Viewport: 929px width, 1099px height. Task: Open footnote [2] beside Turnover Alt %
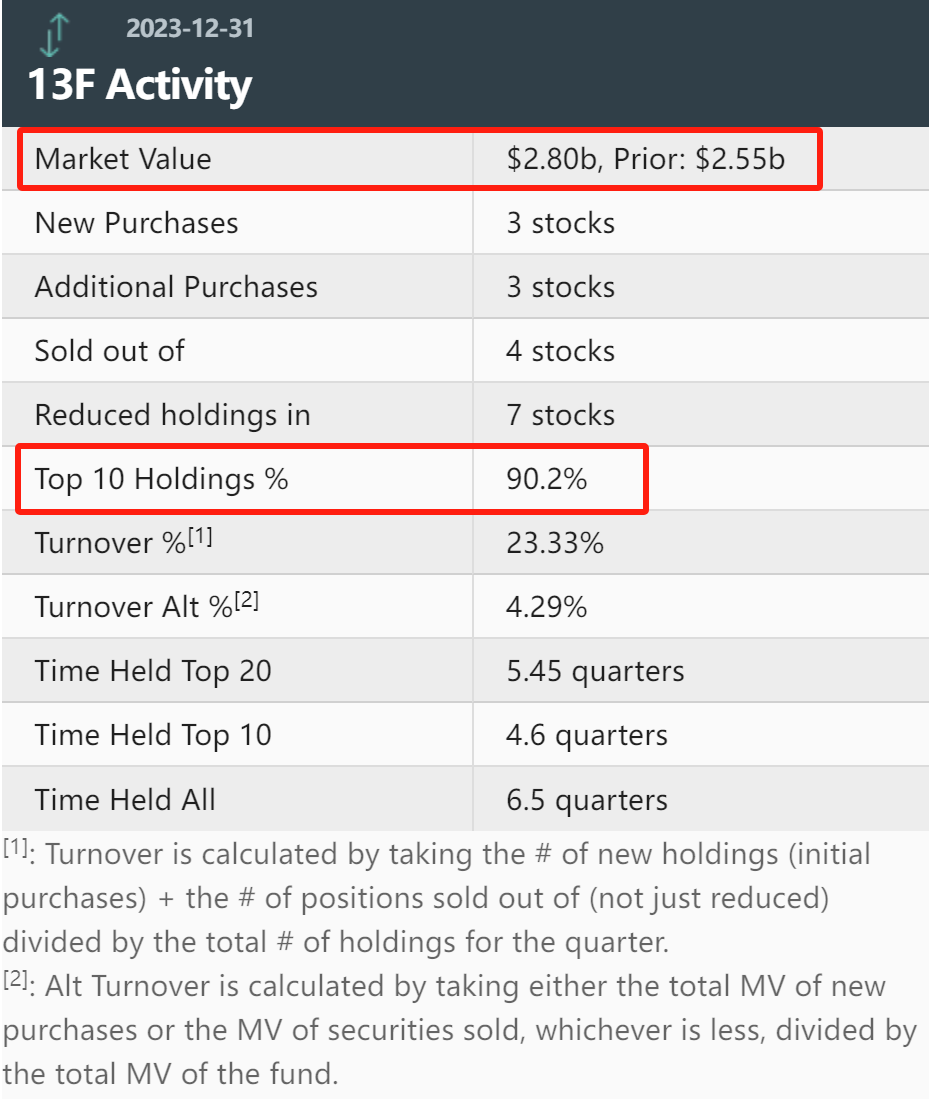pyautogui.click(x=247, y=601)
